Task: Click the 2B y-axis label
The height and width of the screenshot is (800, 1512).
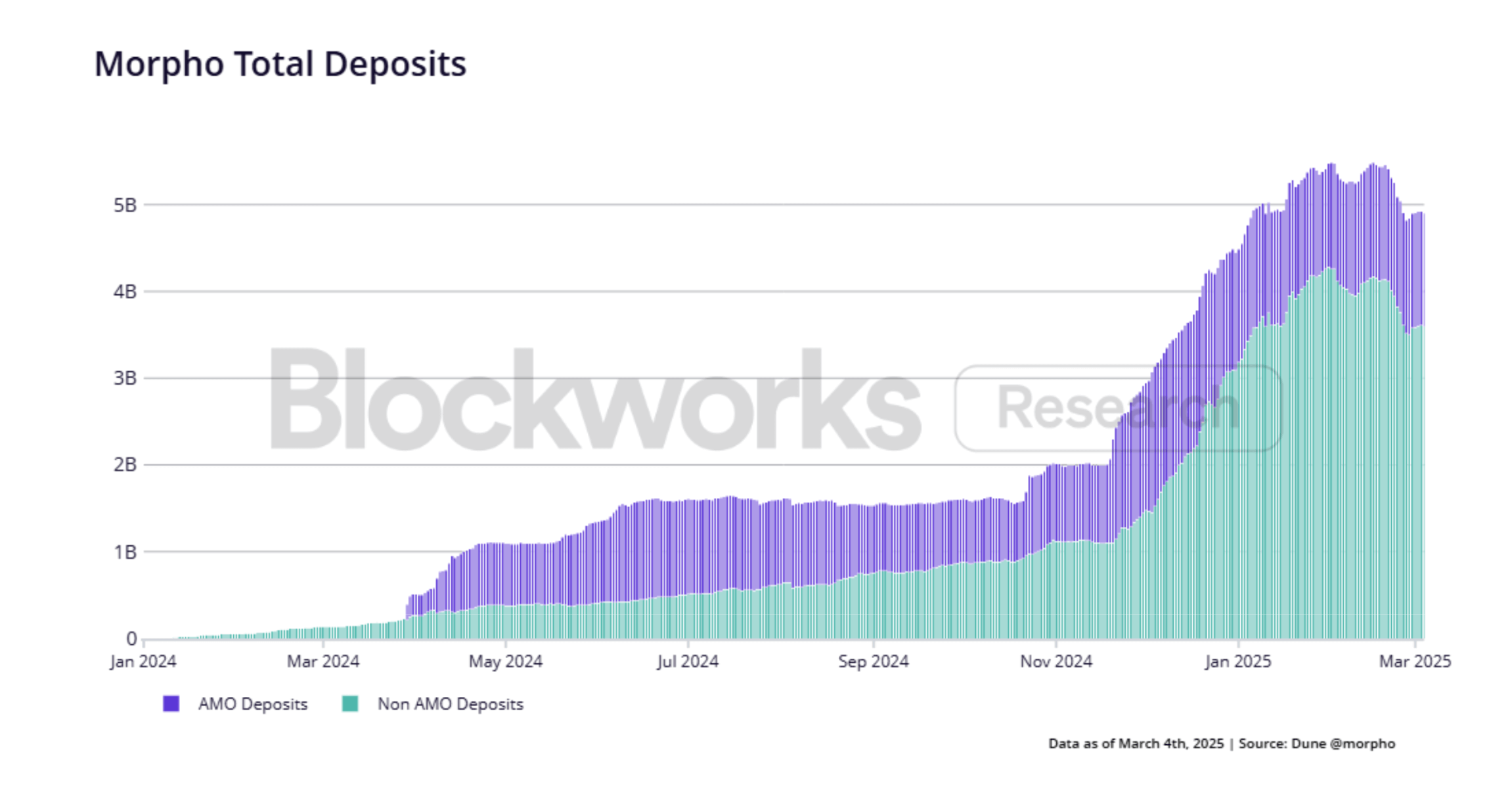Action: [x=125, y=465]
